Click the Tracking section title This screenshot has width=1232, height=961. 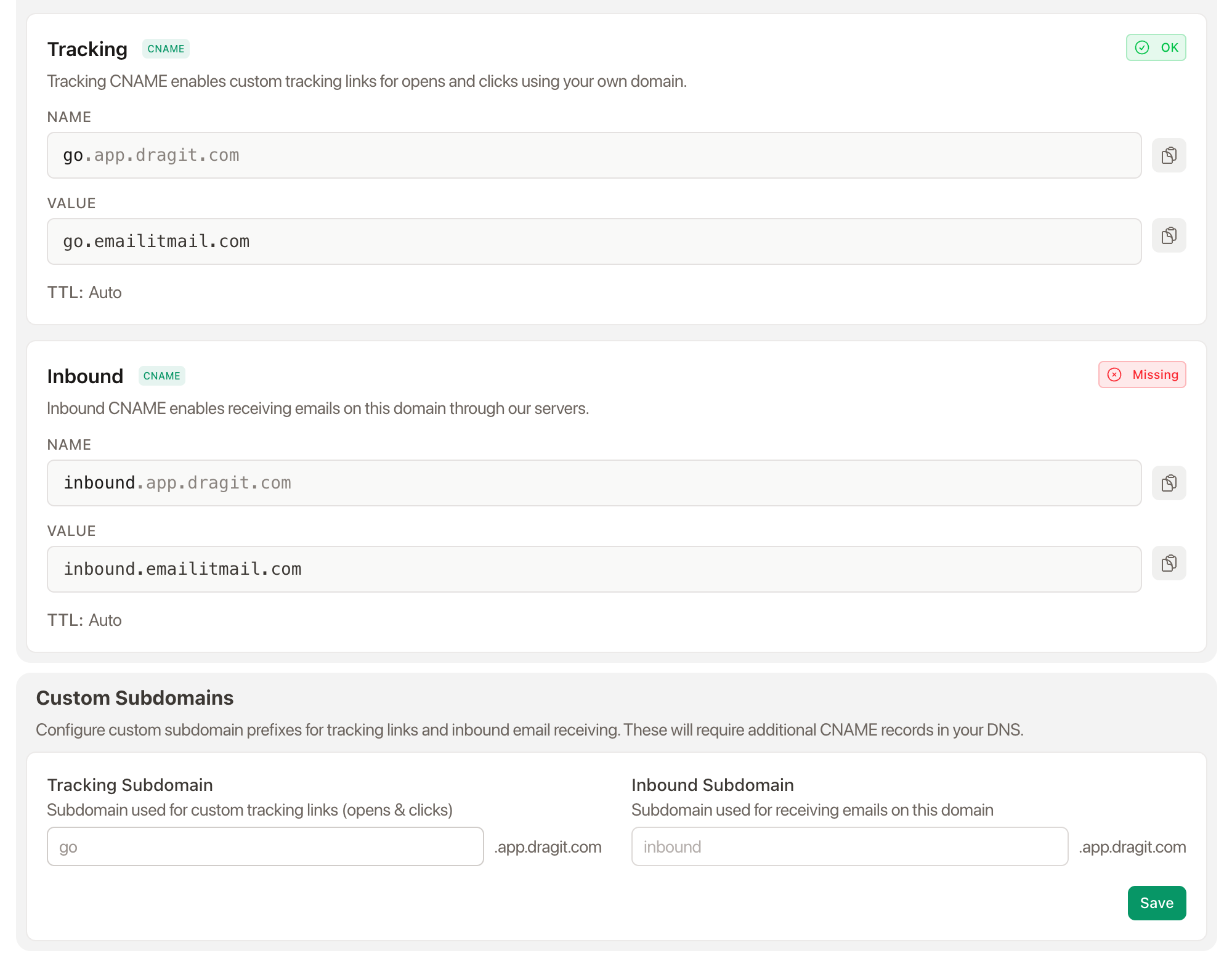point(87,49)
